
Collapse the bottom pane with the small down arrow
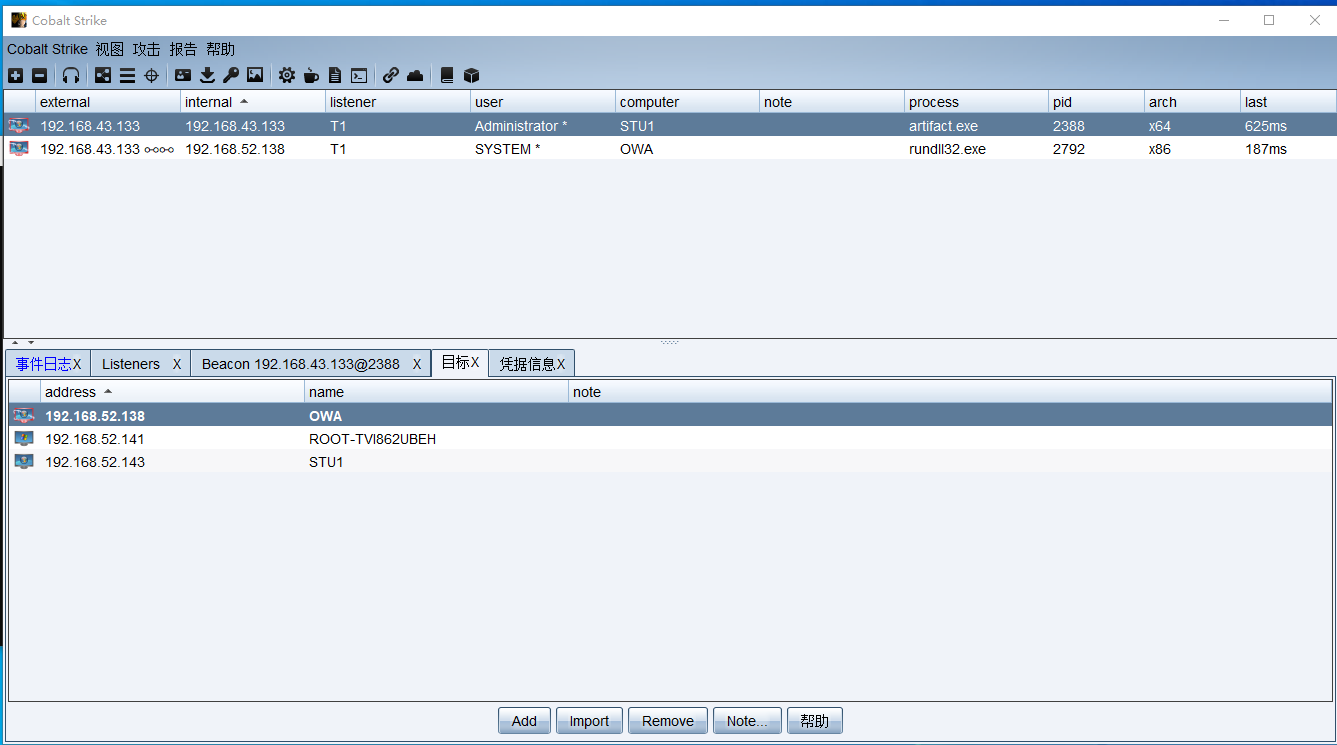coord(31,342)
